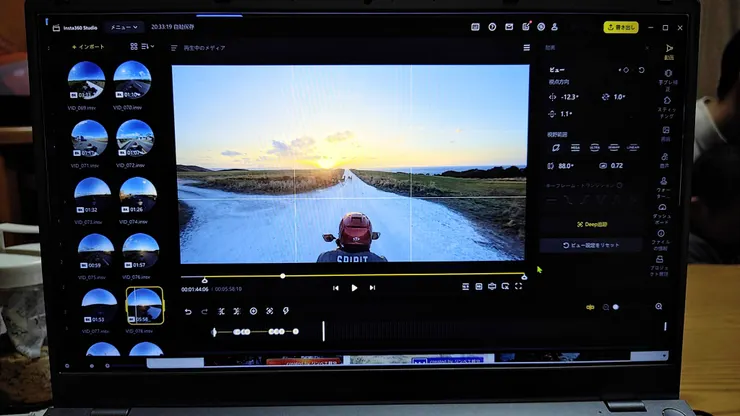Open the ウォーター watermark tab
Viewport: 740px width, 416px height.
coord(664,187)
